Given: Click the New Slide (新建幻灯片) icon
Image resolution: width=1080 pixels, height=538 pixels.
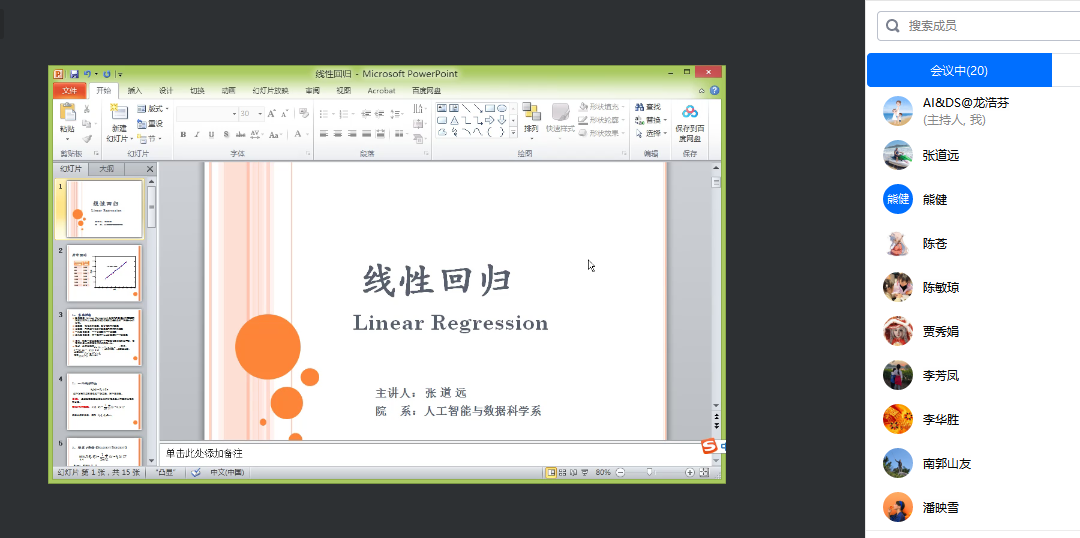Looking at the screenshot, I should 118,113.
